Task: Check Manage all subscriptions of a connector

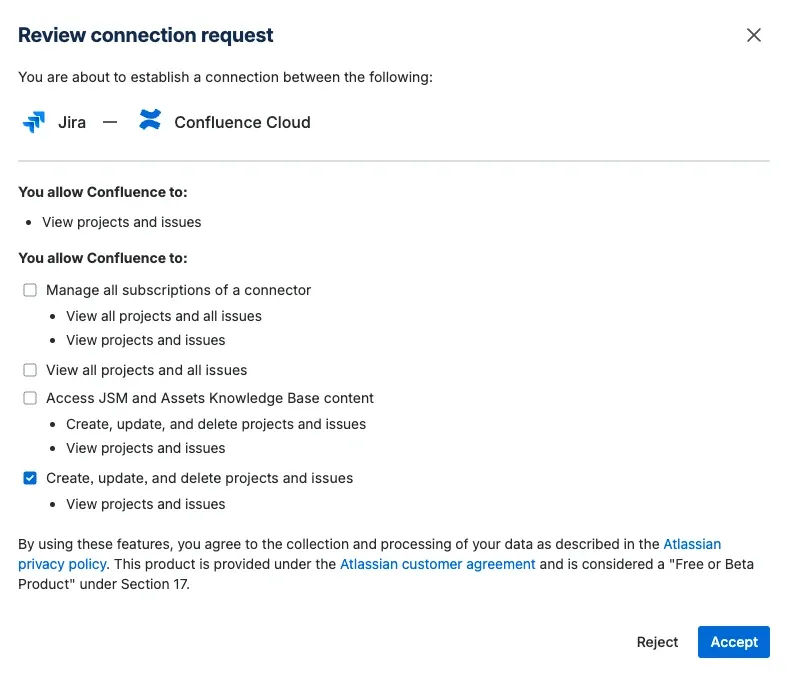Action: click(30, 290)
